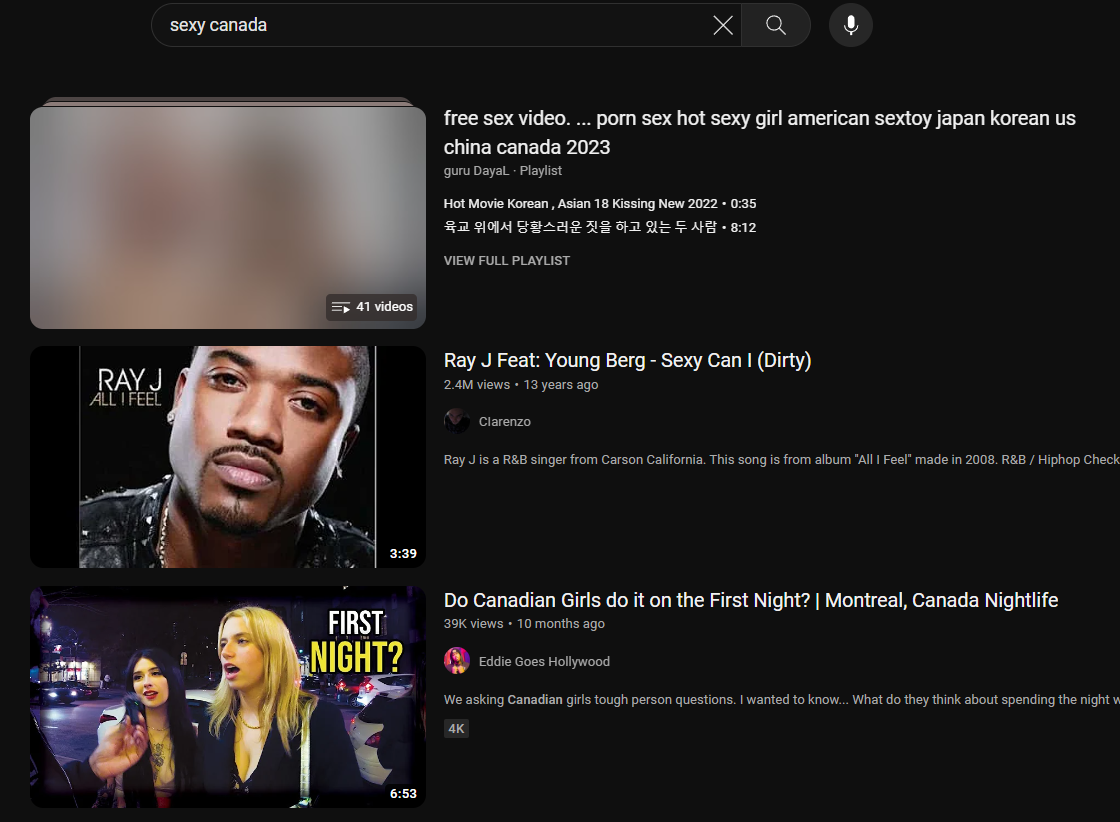
Task: Play 'Hot Movie Korean, Asian 18 Kissing New 2022'
Action: pyautogui.click(x=600, y=204)
